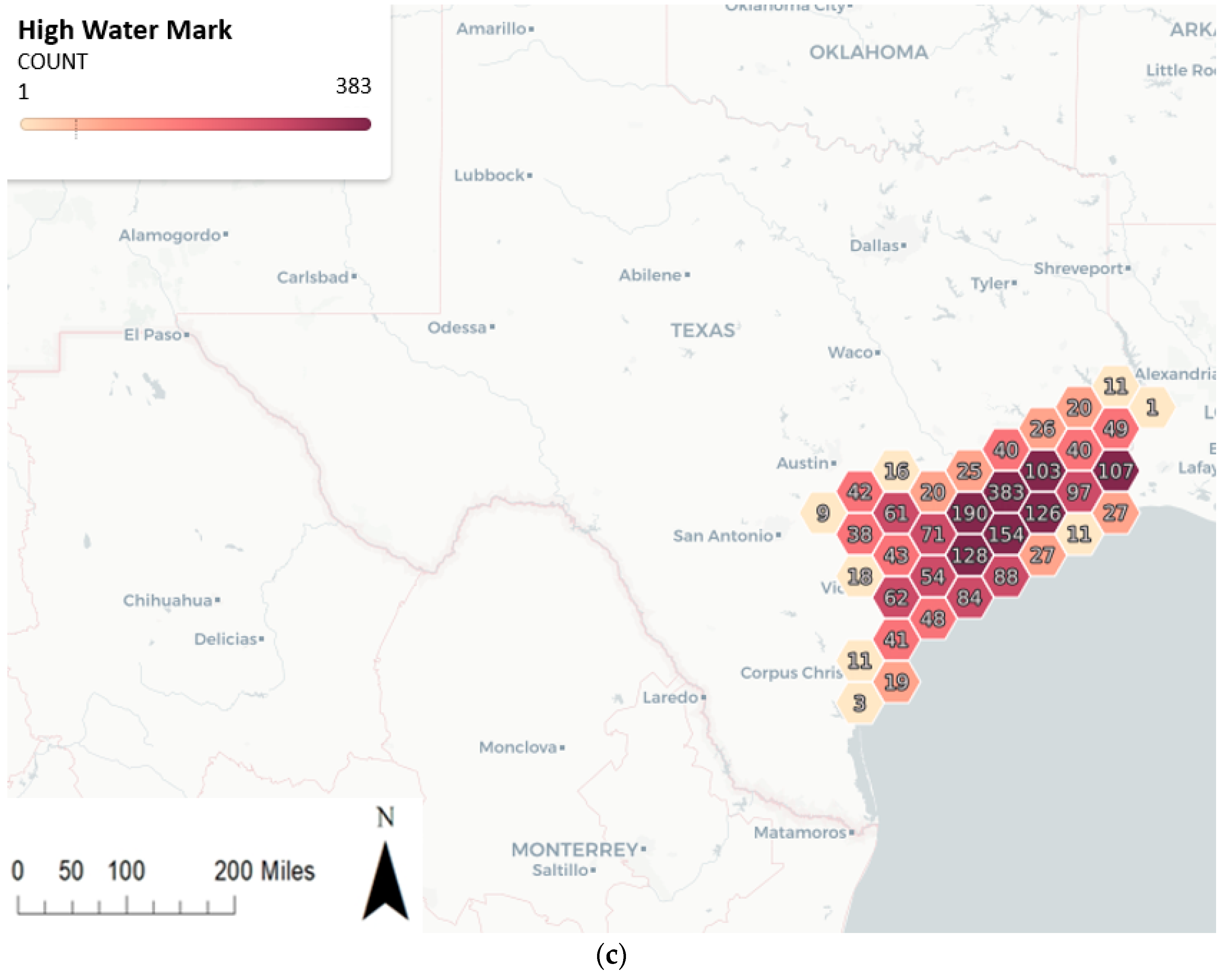
Task: Click the High Water Mark legend title
Action: point(125,30)
